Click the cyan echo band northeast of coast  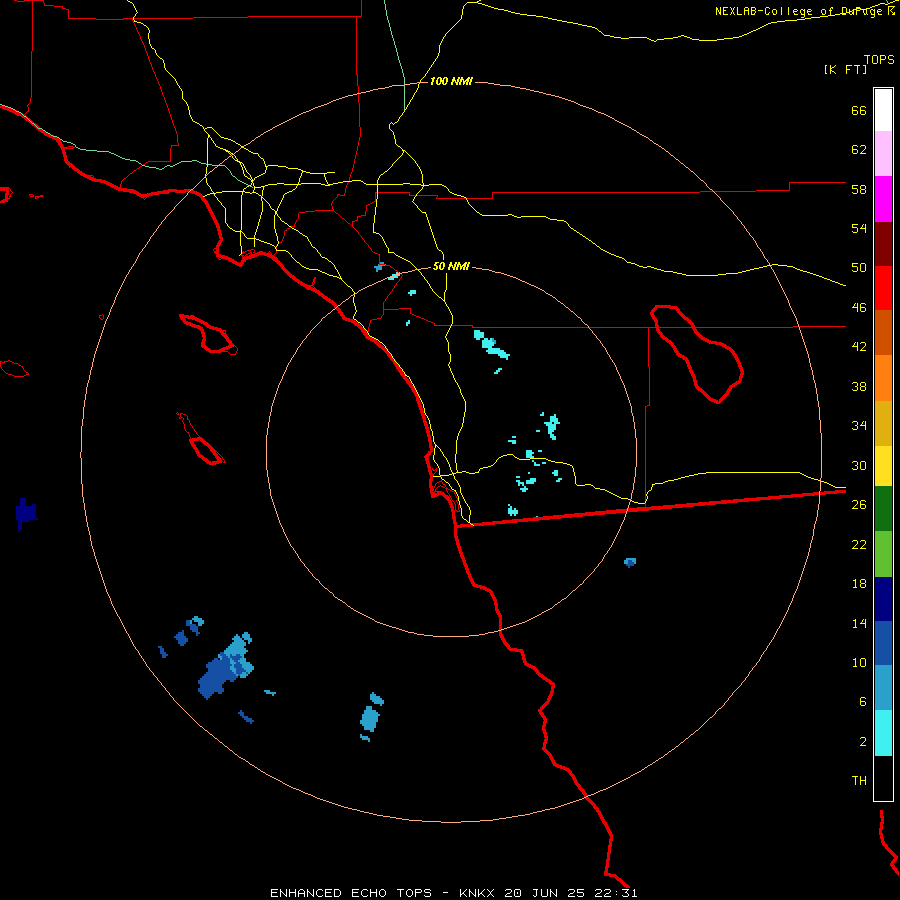(x=491, y=344)
